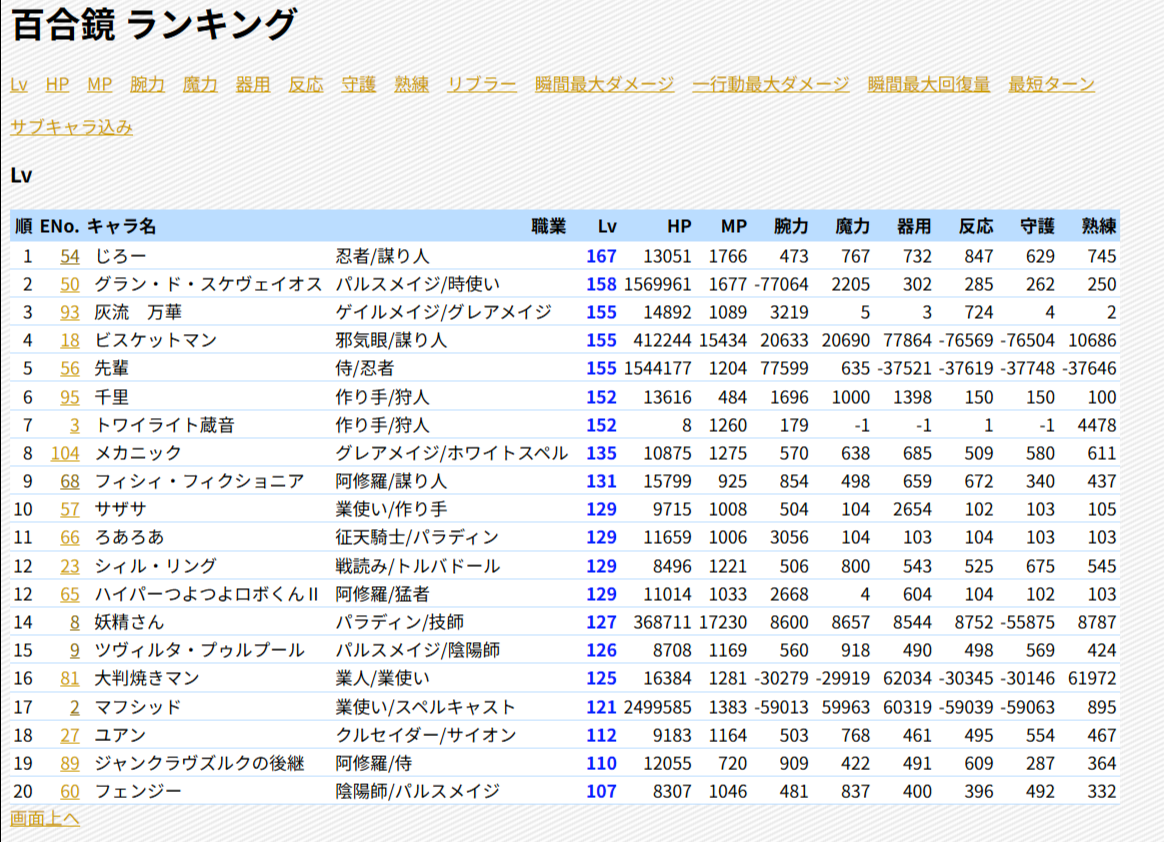
Task: Open the リブラー ranking link
Action: click(x=482, y=84)
